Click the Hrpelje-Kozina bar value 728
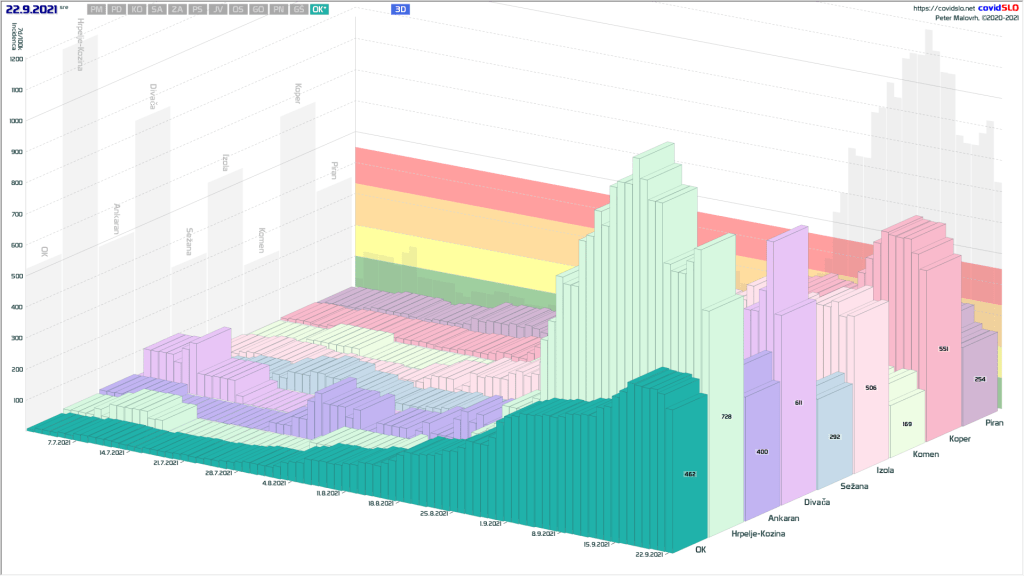The height and width of the screenshot is (576, 1024). point(725,415)
